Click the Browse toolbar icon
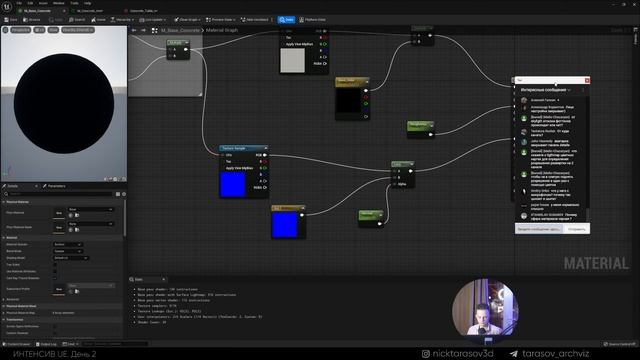The height and width of the screenshot is (360, 640). tap(32, 20)
